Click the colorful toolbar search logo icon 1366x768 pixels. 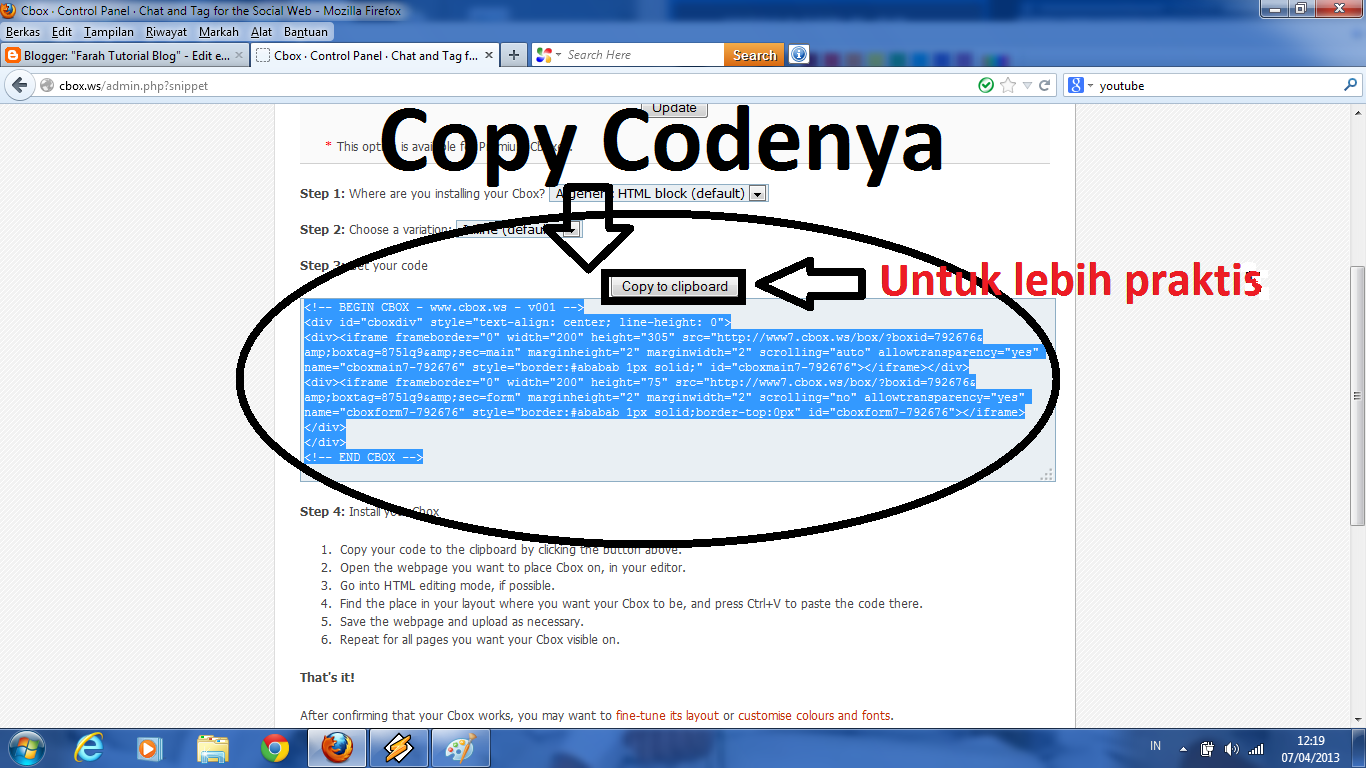544,56
